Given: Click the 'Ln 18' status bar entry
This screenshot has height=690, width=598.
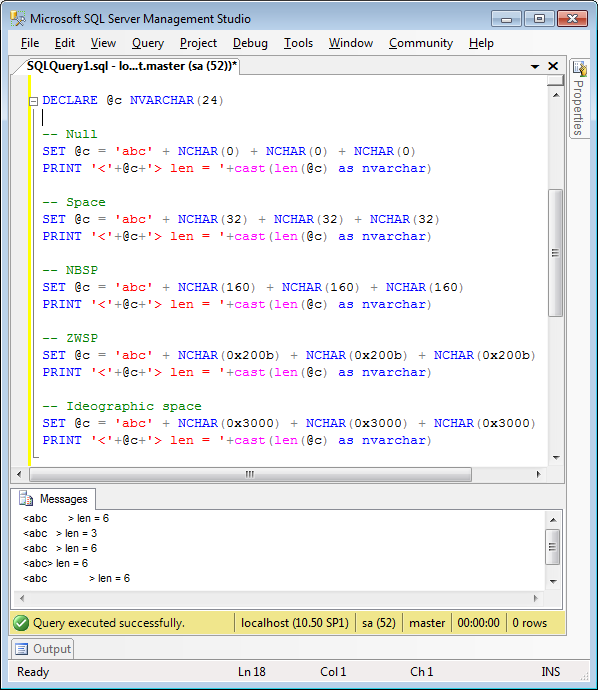Looking at the screenshot, I should [252, 672].
